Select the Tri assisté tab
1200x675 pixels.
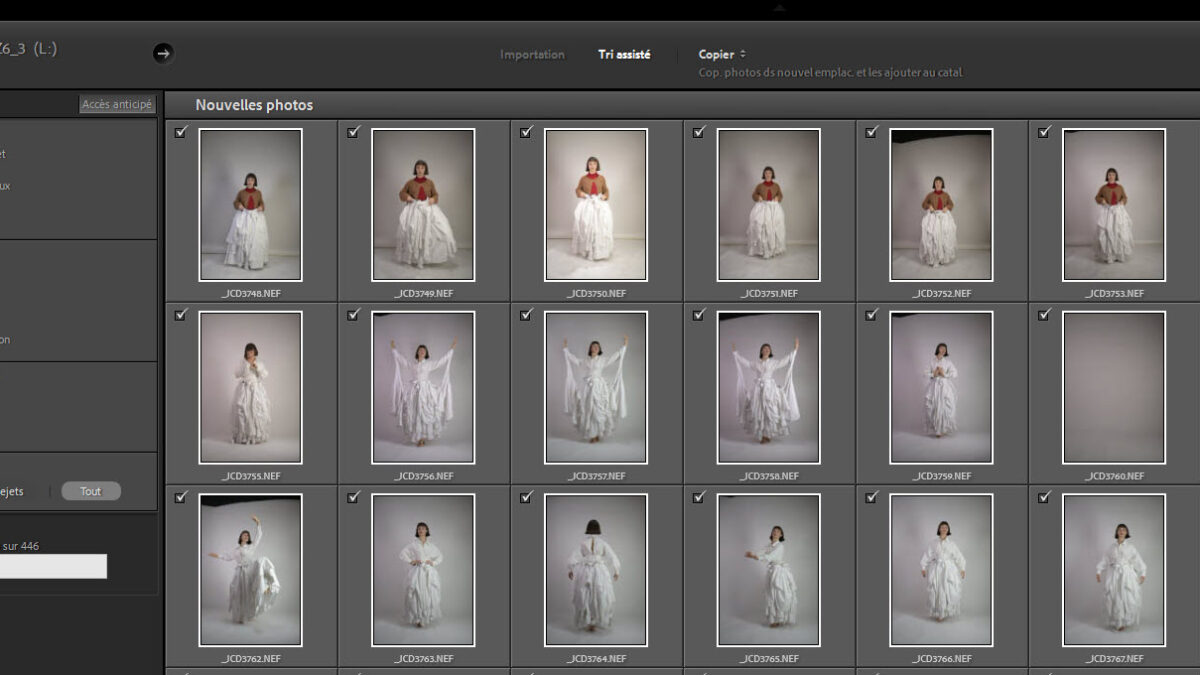coord(624,54)
